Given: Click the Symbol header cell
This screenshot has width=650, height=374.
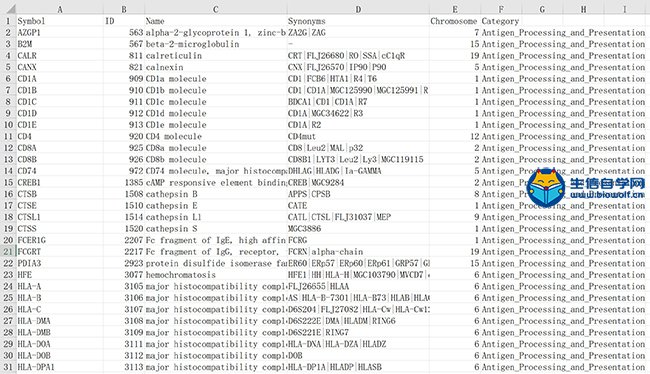Looking at the screenshot, I should tap(60, 21).
